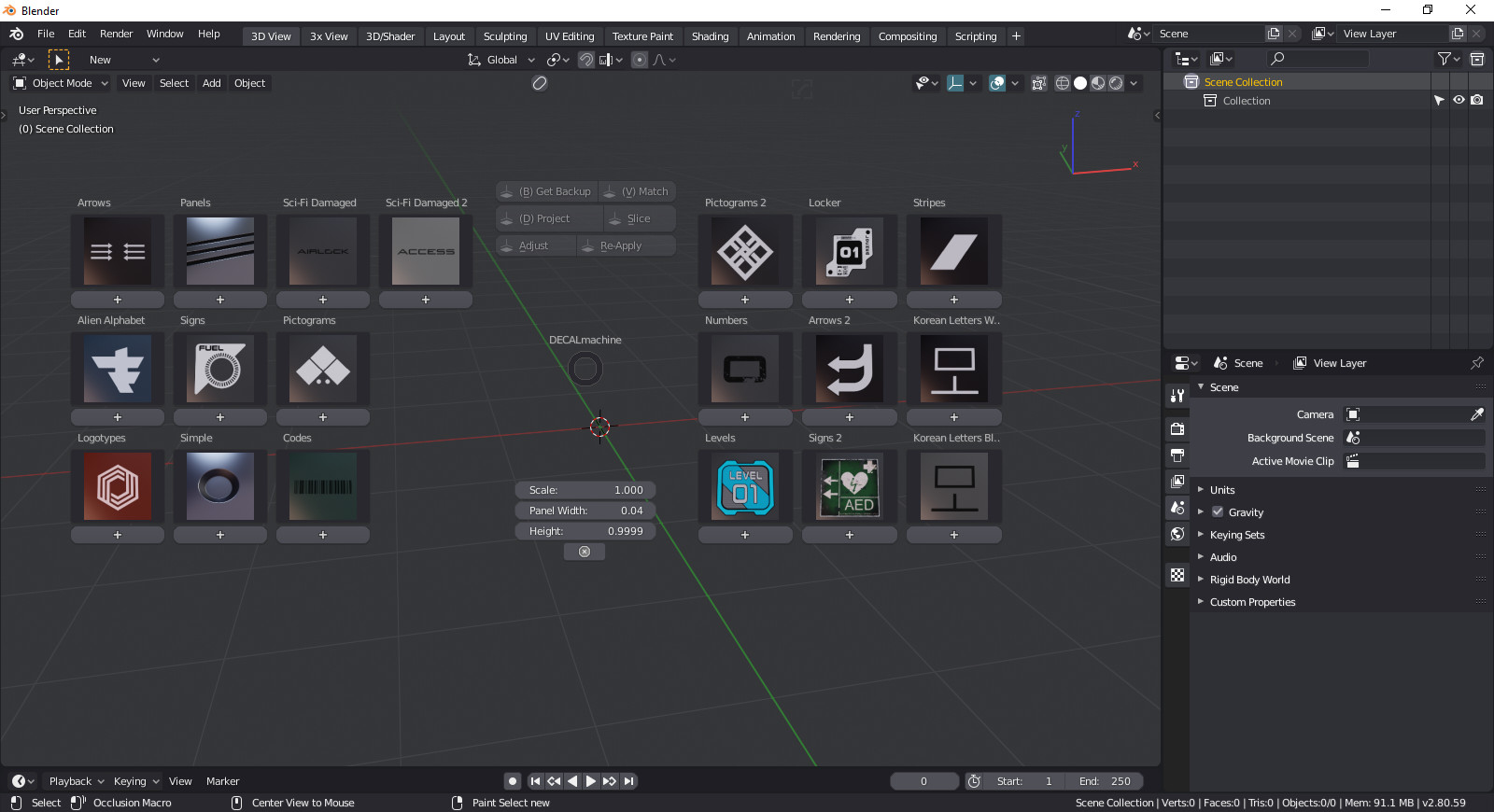This screenshot has width=1494, height=812.
Task: Toggle visibility eye of Collection
Action: [1459, 100]
